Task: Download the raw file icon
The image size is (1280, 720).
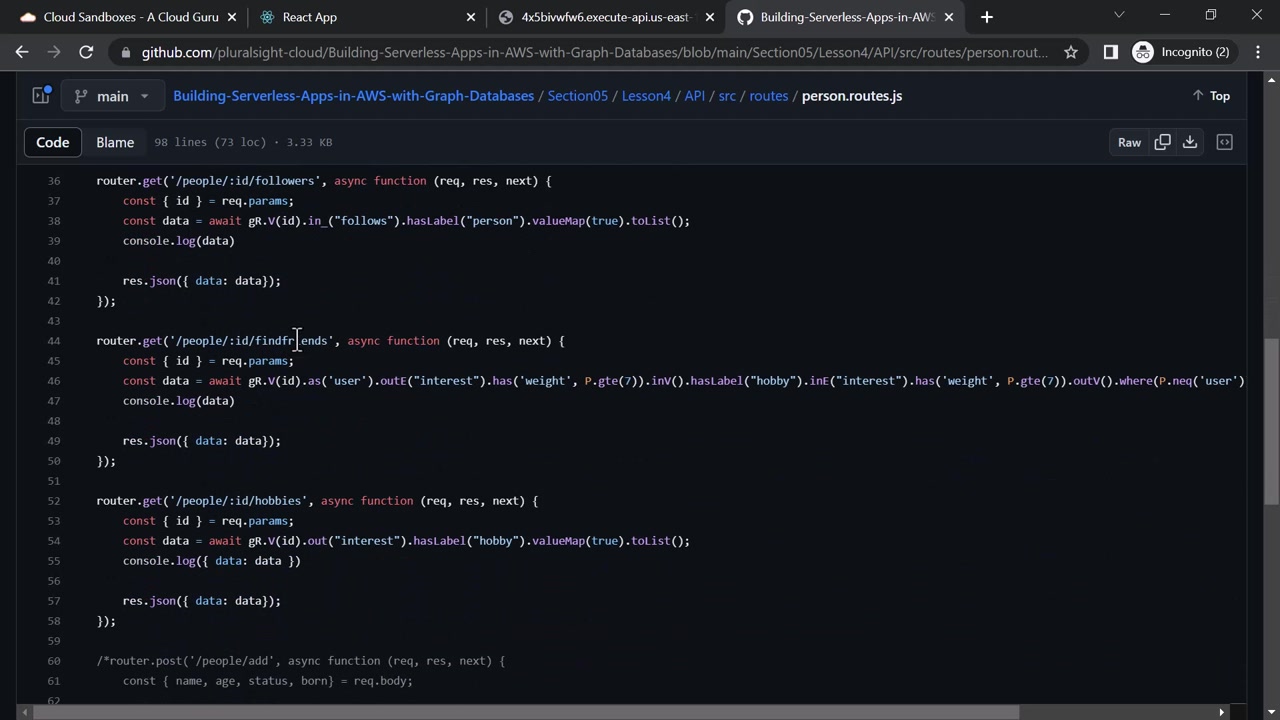Action: tap(1190, 142)
